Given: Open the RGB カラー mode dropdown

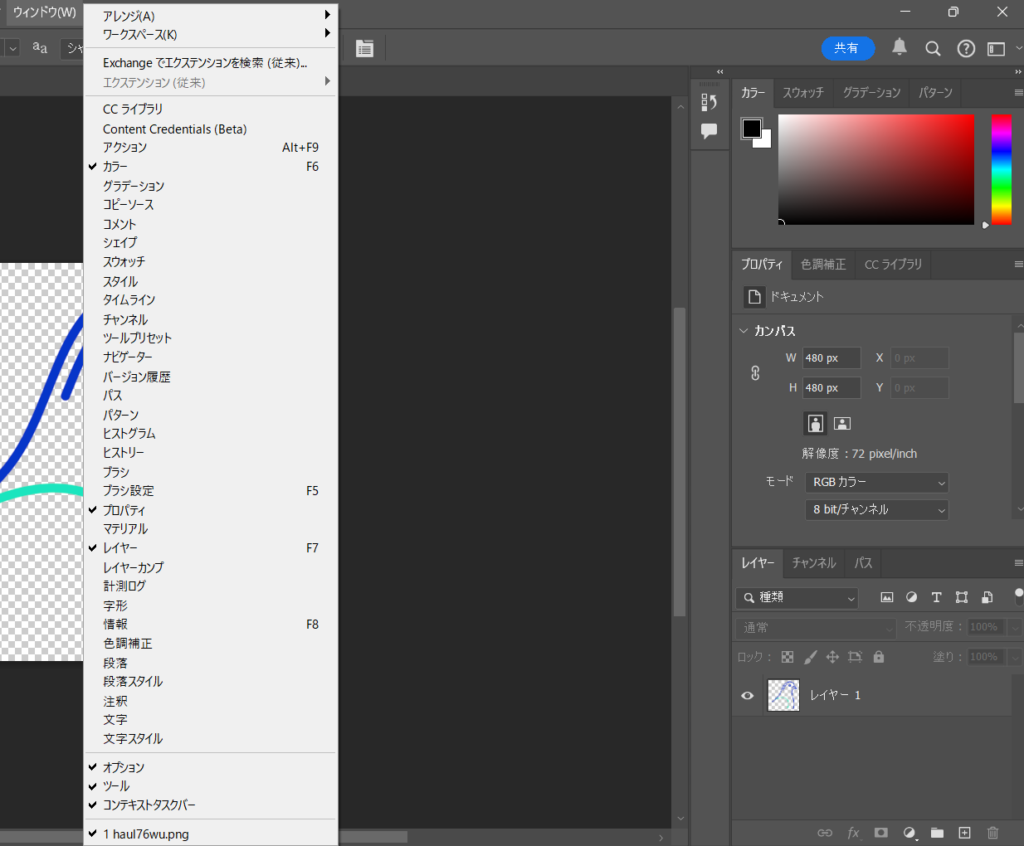Looking at the screenshot, I should pyautogui.click(x=876, y=482).
